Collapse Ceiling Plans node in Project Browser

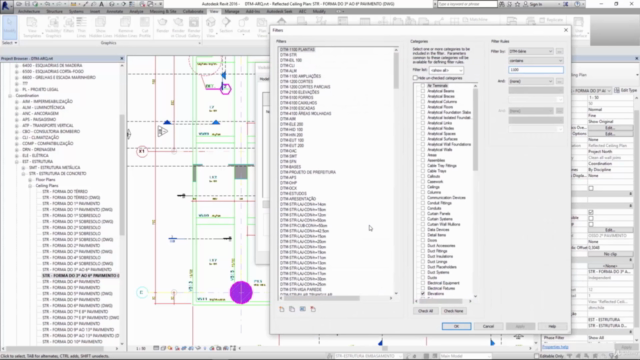click(30, 186)
